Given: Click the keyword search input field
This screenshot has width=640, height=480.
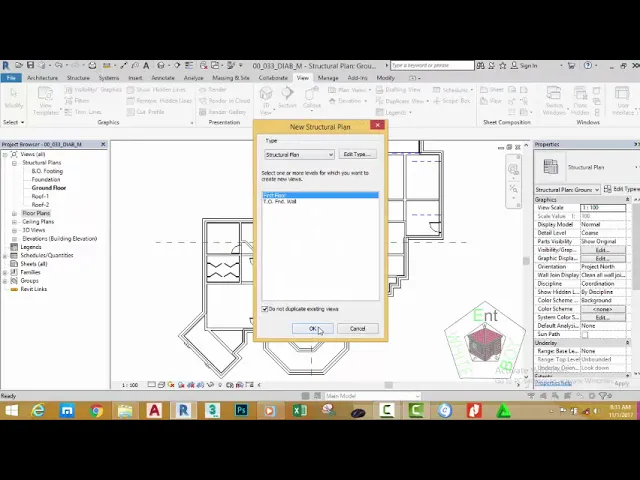Looking at the screenshot, I should point(432,65).
